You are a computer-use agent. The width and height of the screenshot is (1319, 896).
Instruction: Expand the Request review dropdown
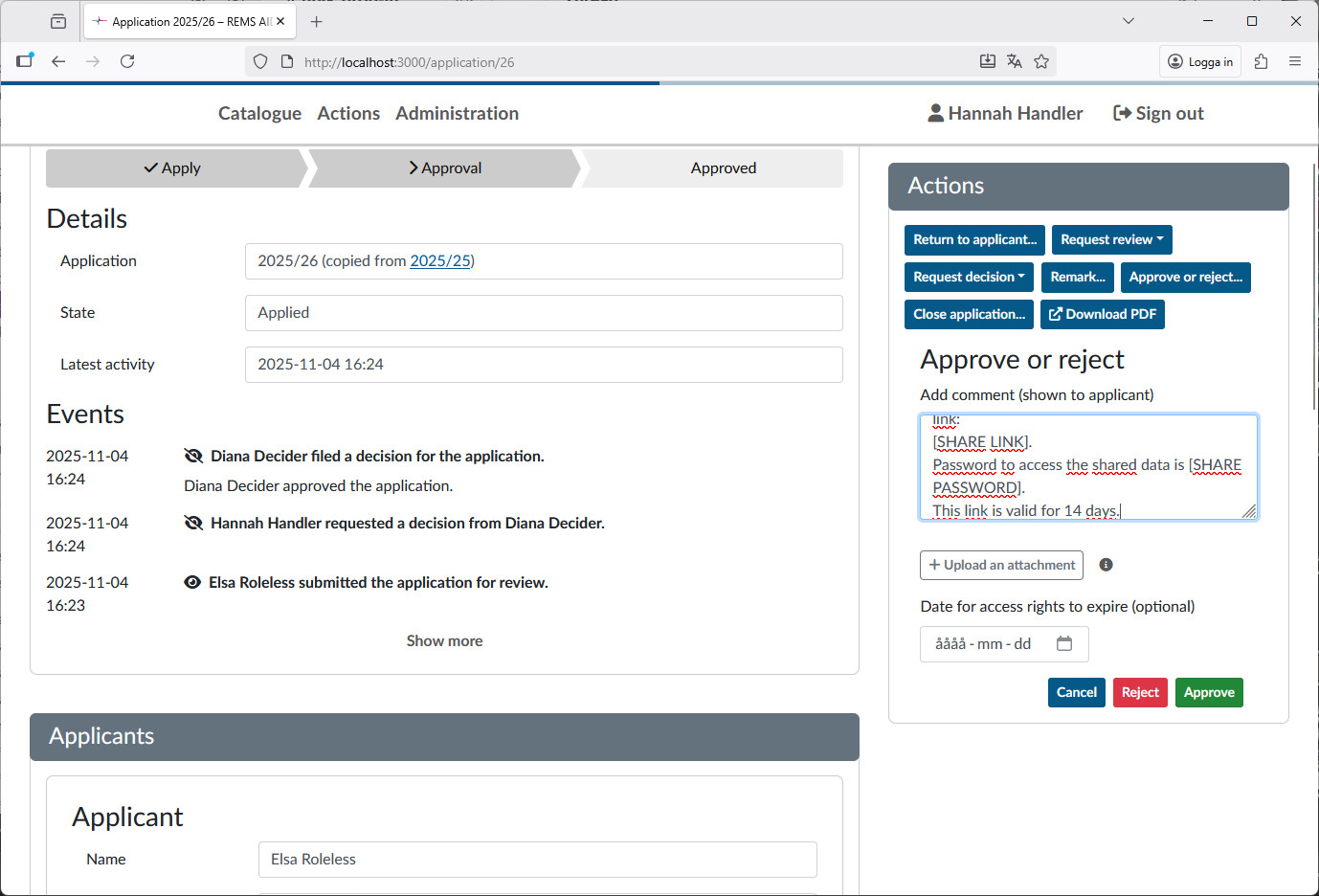pos(1111,239)
